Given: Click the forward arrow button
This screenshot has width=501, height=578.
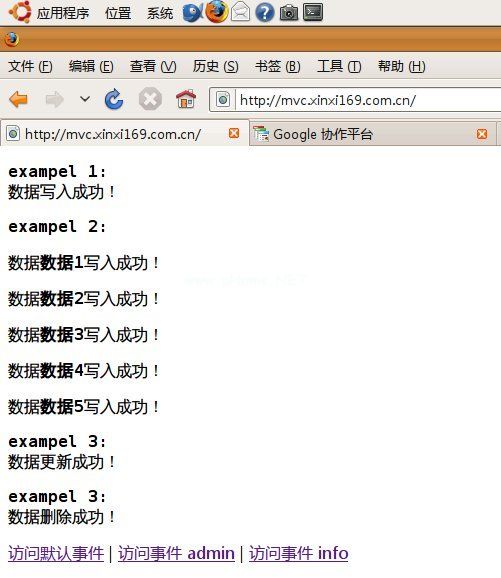Looking at the screenshot, I should pyautogui.click(x=55, y=99).
